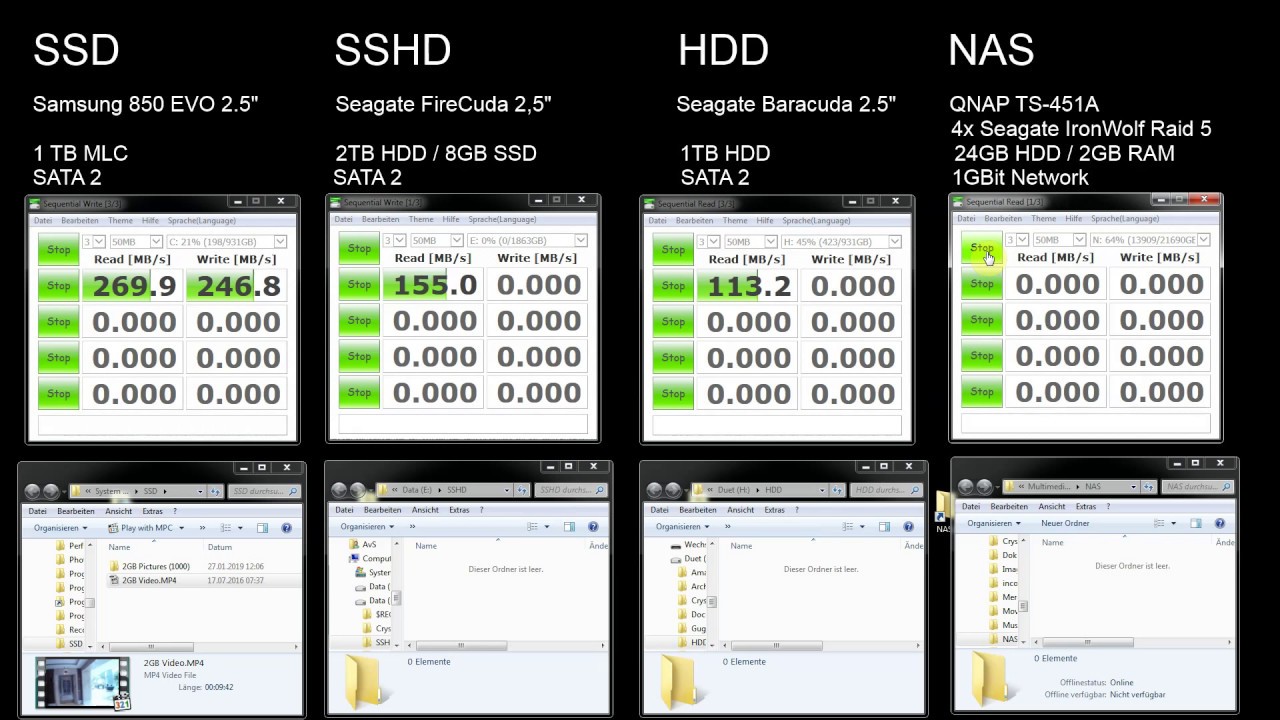Go back in the SSHD Explorer window

[338, 490]
